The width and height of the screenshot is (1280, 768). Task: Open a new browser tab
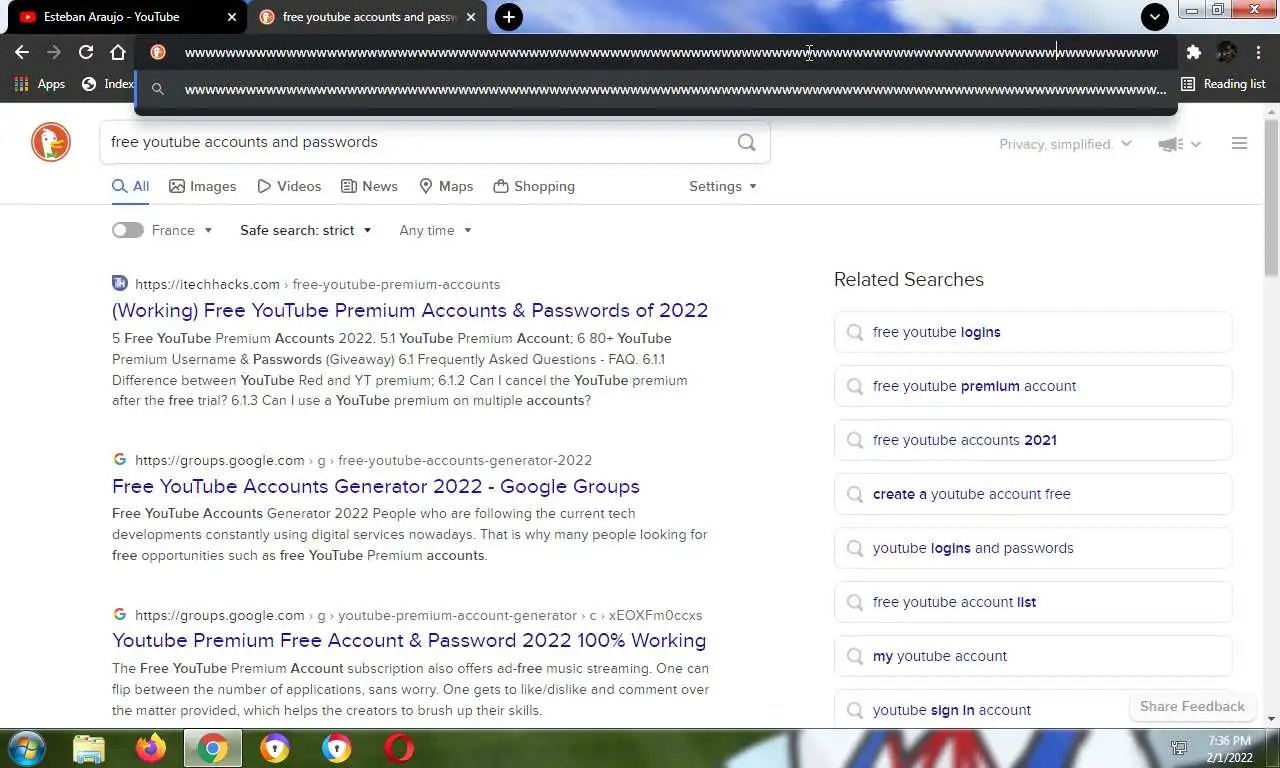pos(509,16)
